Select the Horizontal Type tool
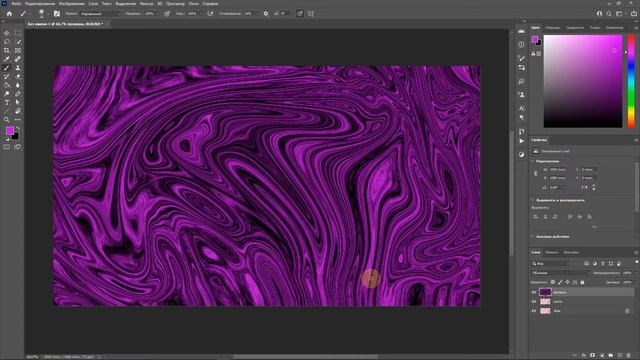 (x=7, y=102)
